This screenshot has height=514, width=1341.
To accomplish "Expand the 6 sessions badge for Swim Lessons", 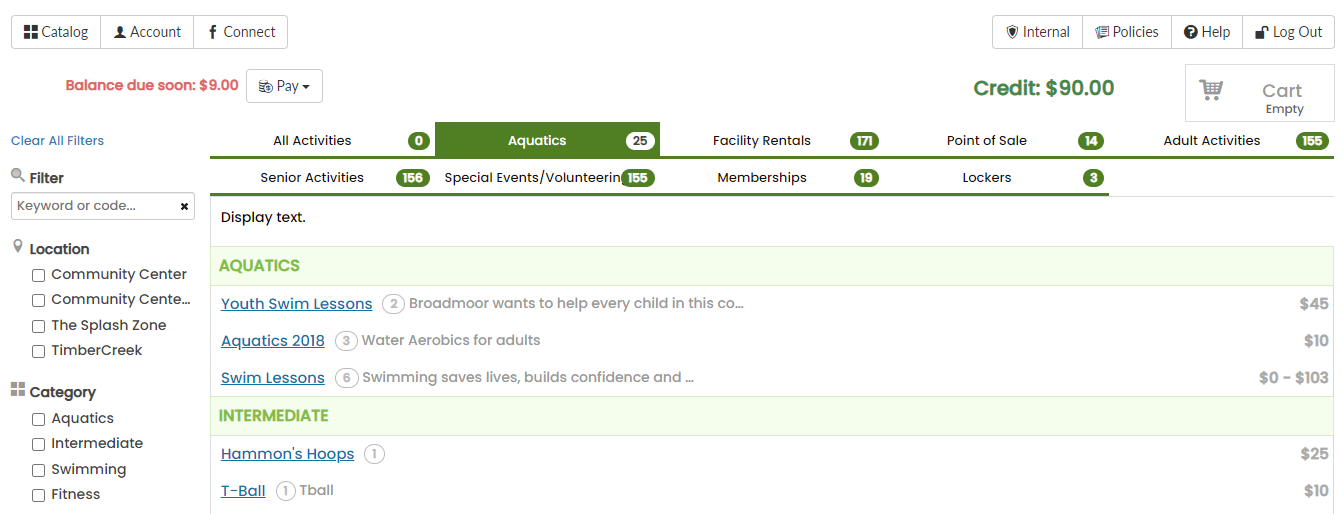I will (346, 378).
